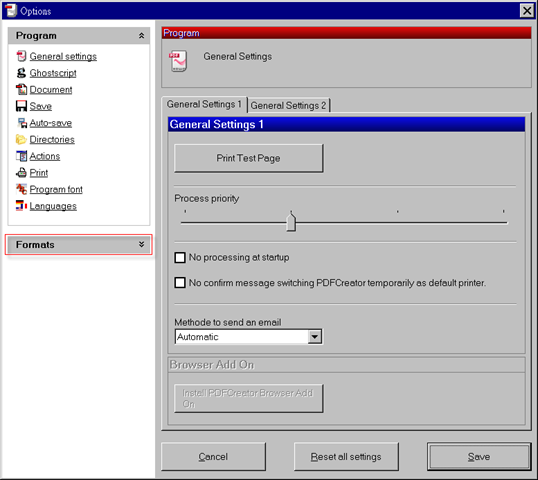Close the Options dialog window
Image resolution: width=538 pixels, height=480 pixels.
pyautogui.click(x=527, y=11)
